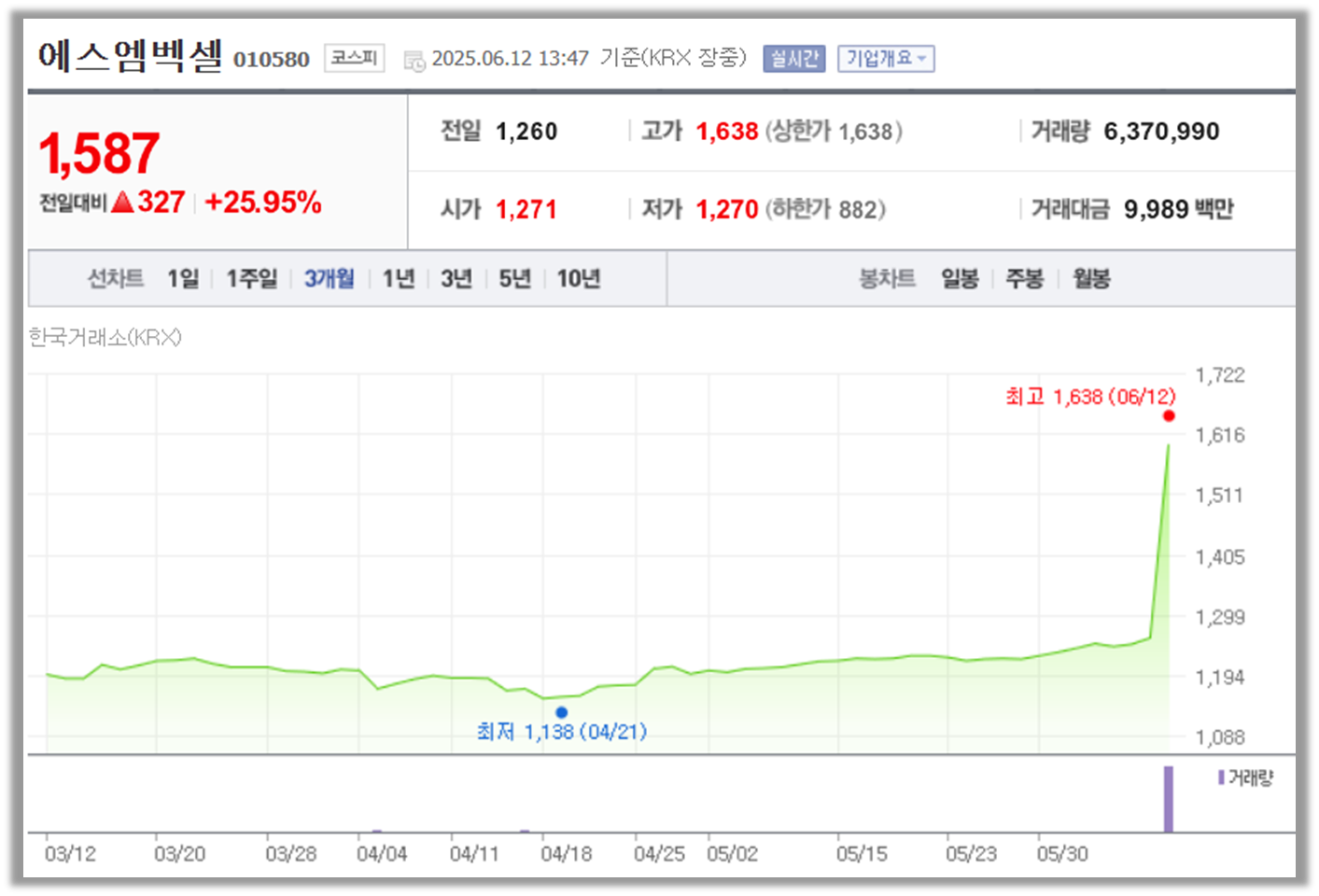Click the 한국거래소(KRX) label above chart
The width and height of the screenshot is (1319, 896).
click(x=105, y=337)
